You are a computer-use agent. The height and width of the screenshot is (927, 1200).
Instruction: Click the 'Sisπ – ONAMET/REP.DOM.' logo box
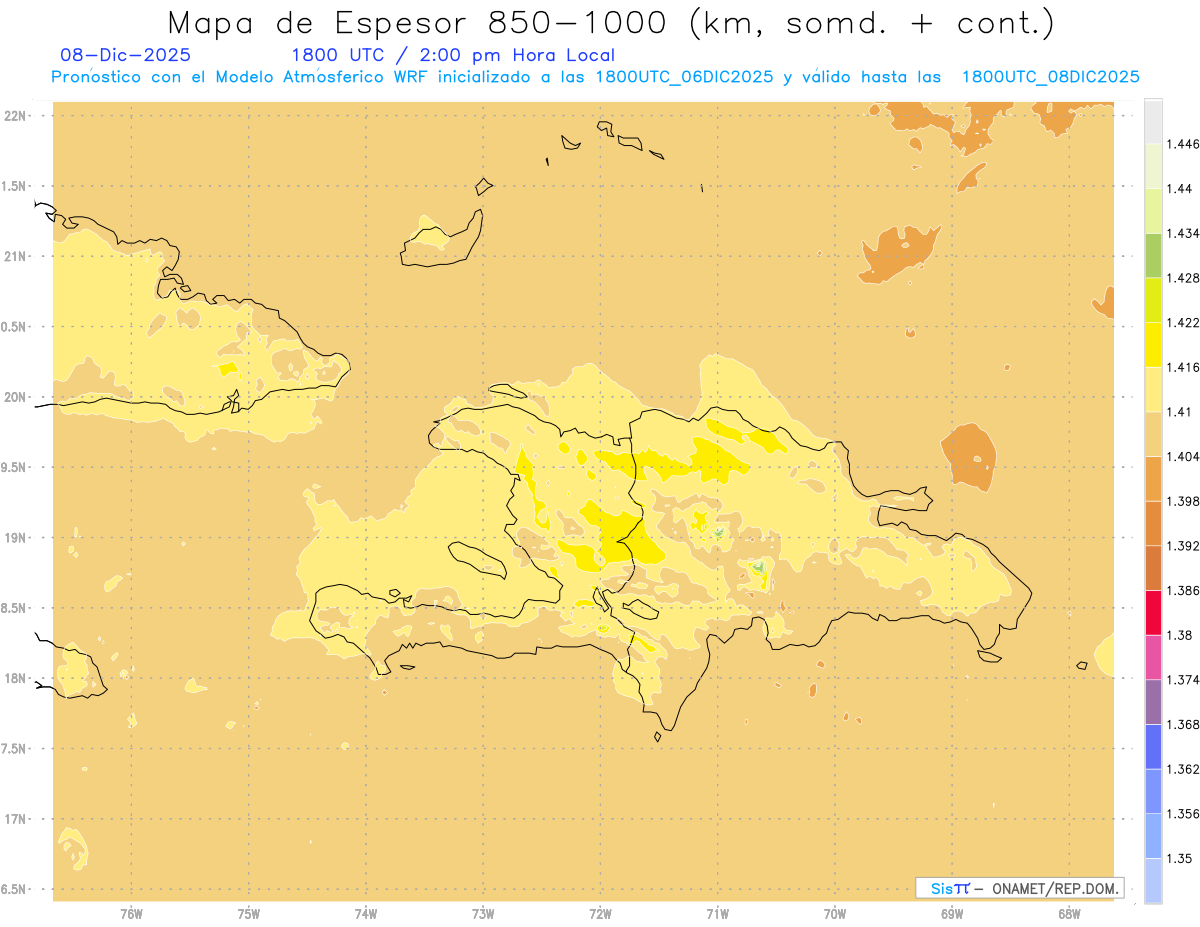(1020, 888)
